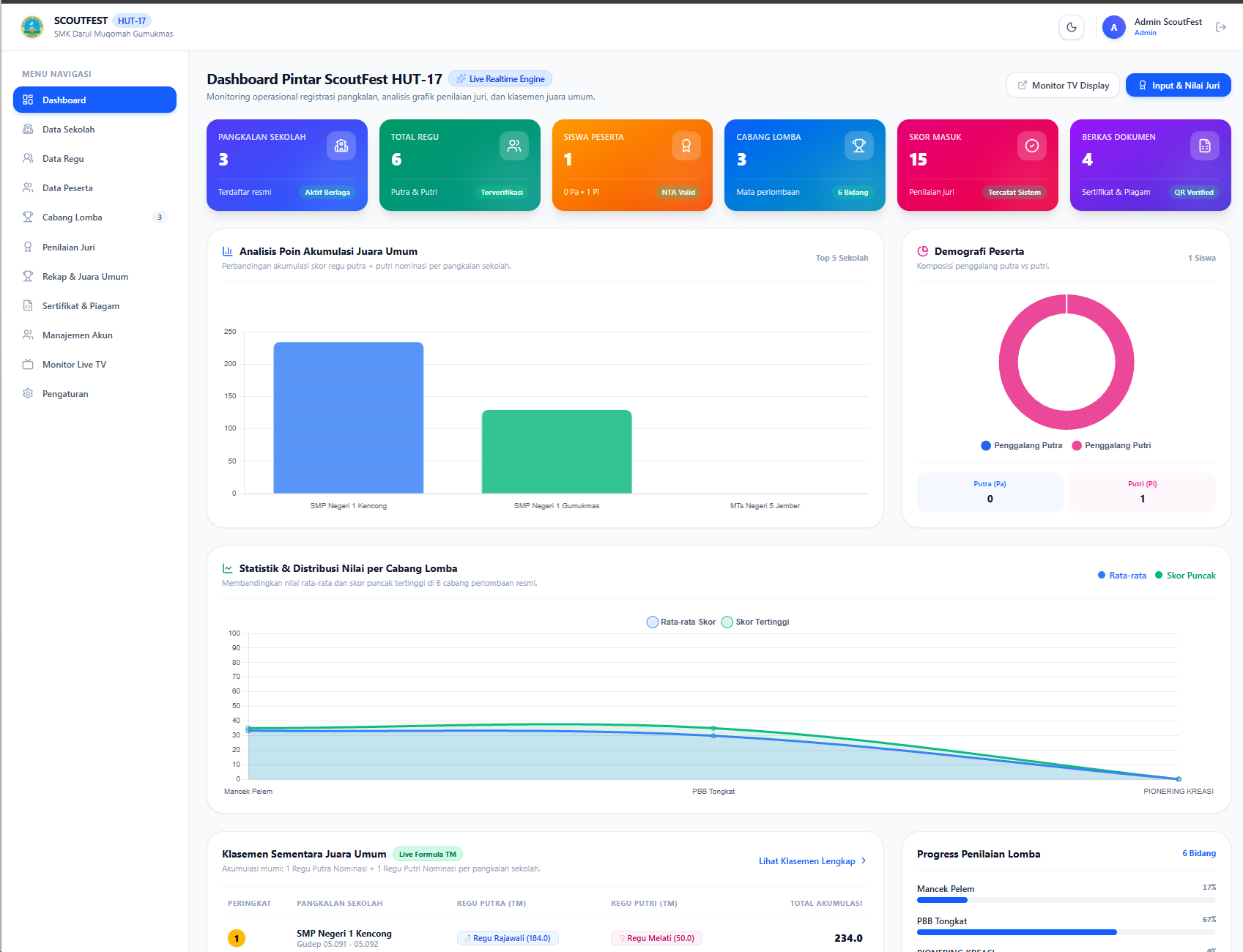The width and height of the screenshot is (1243, 952).
Task: Click the line chart icon beside Statistik & Distribusi
Action: pos(228,568)
